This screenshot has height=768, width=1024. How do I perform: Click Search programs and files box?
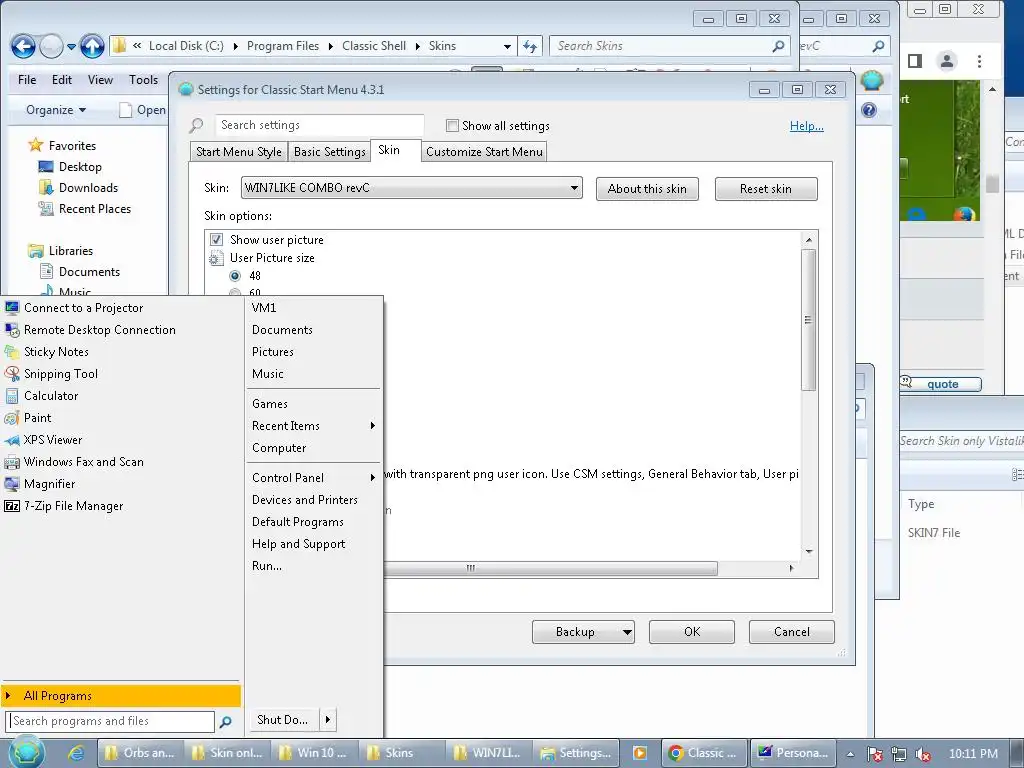[110, 721]
